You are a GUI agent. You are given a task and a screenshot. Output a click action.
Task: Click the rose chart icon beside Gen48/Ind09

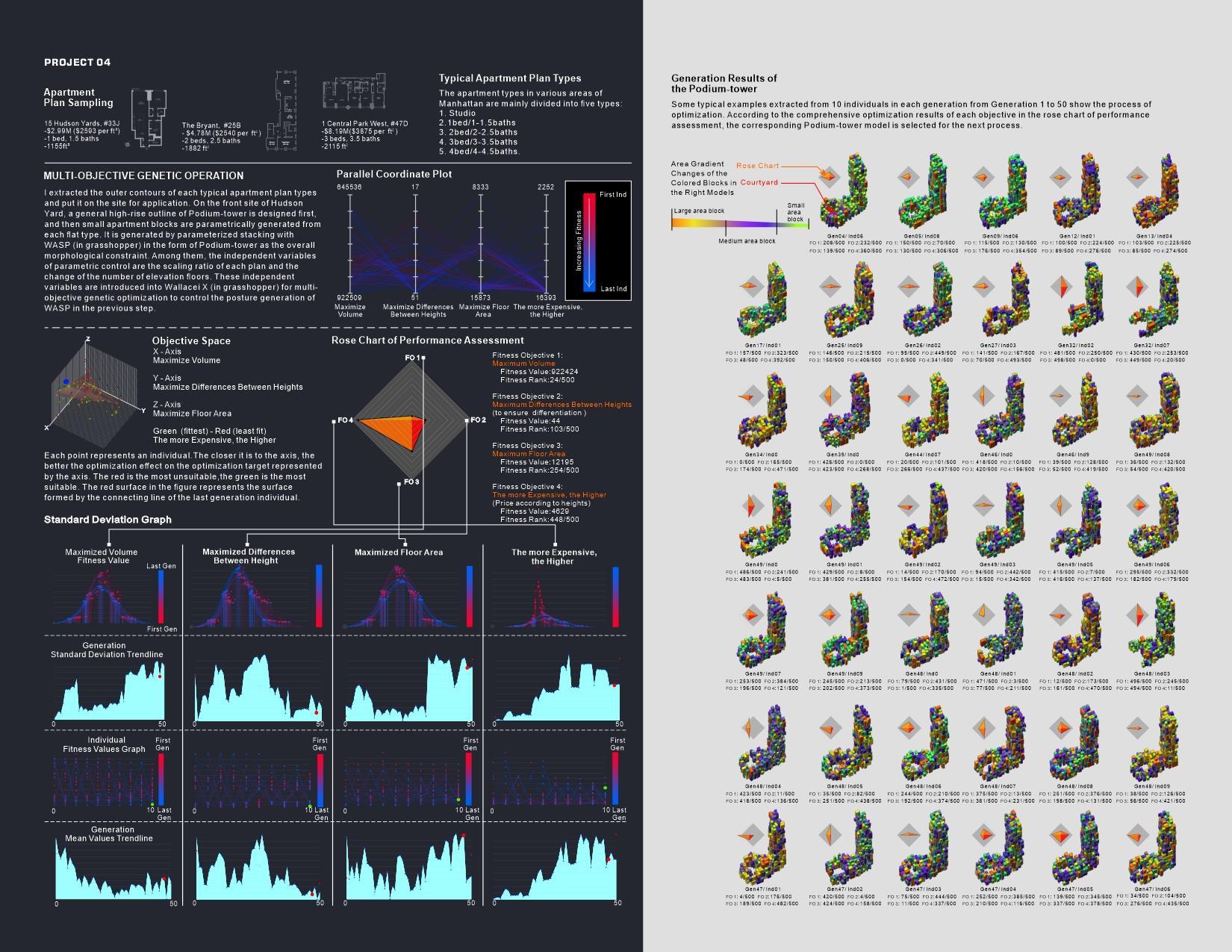tap(1138, 728)
